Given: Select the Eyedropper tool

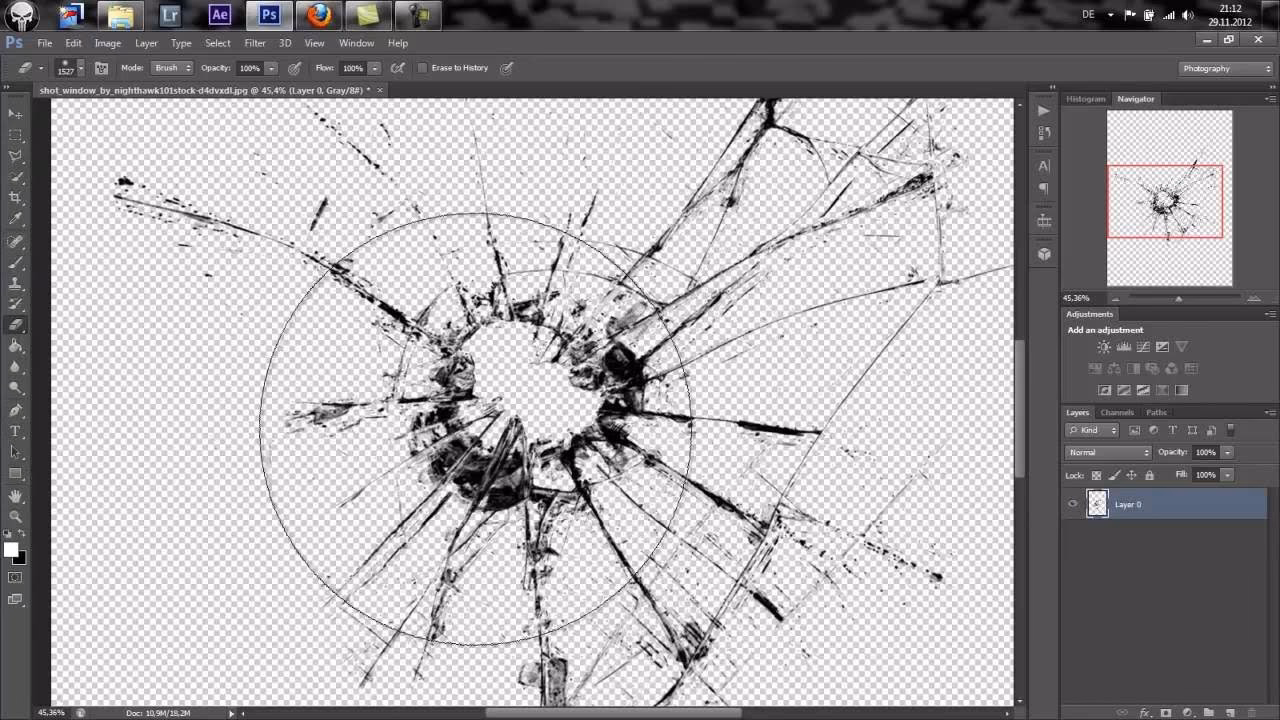Looking at the screenshot, I should [15, 219].
